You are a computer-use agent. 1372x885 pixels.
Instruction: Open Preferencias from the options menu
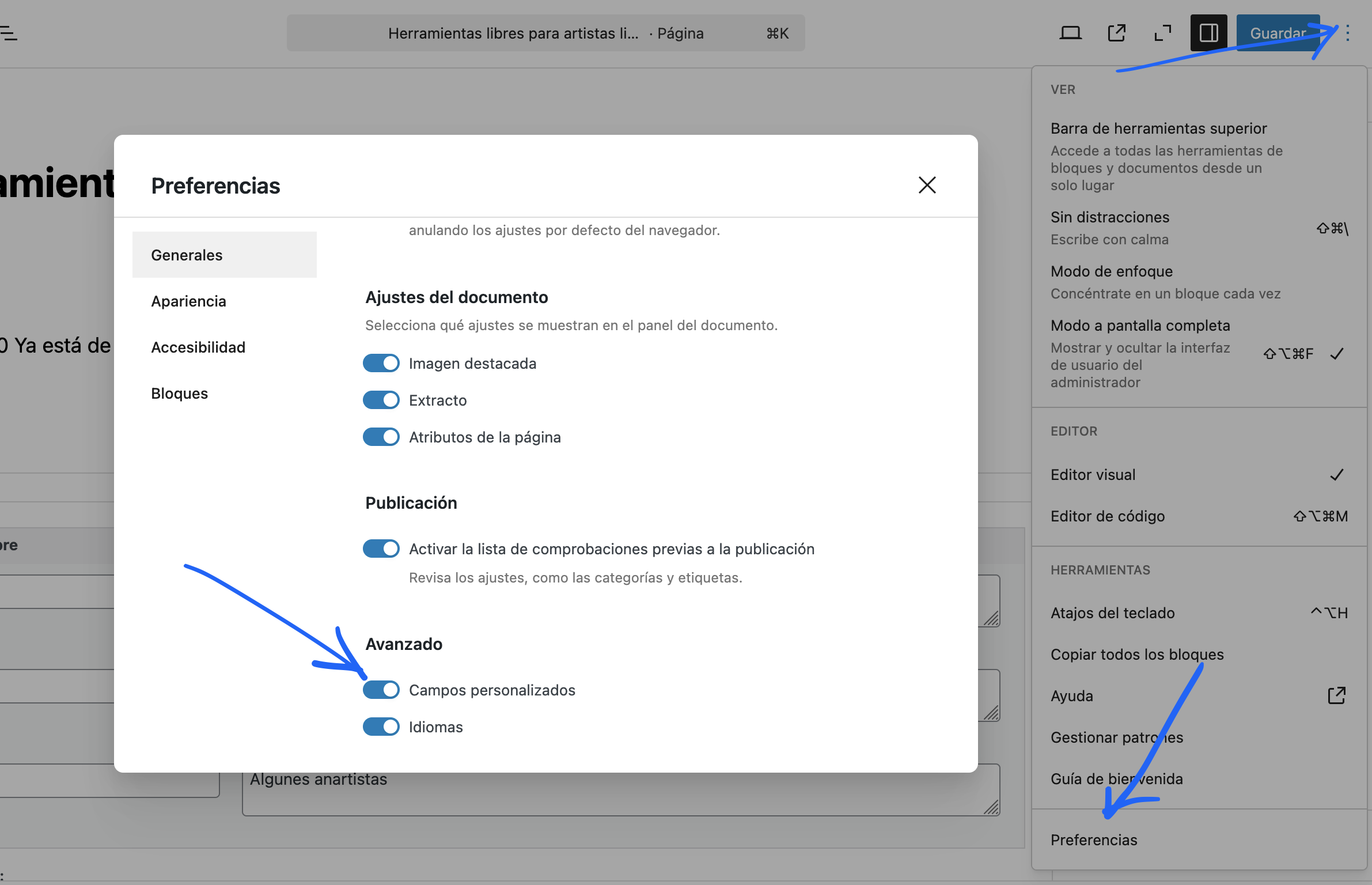coord(1199,840)
